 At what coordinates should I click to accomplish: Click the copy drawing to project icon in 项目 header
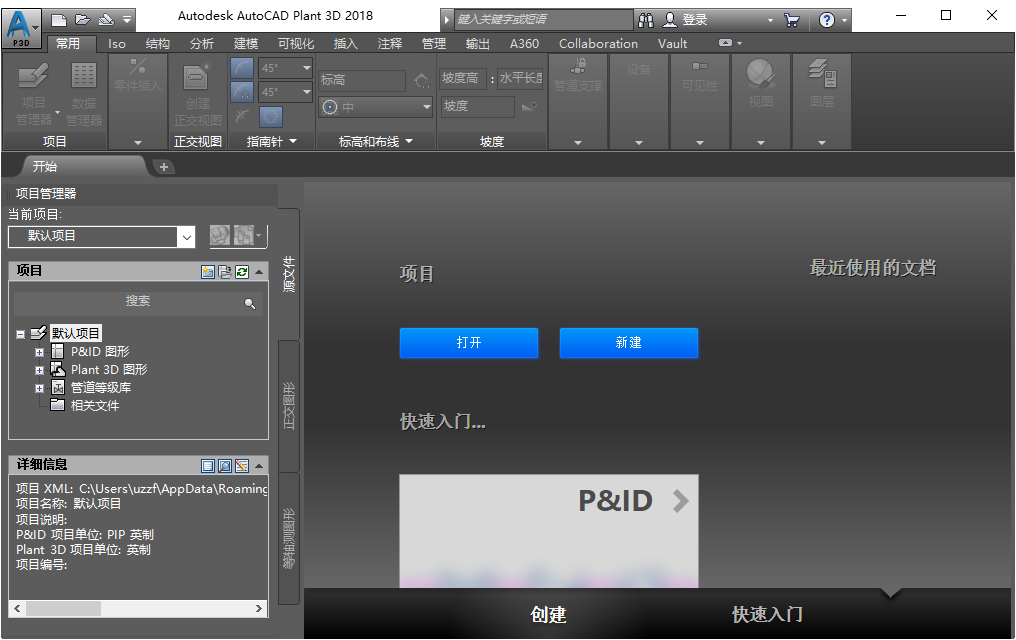(x=225, y=272)
